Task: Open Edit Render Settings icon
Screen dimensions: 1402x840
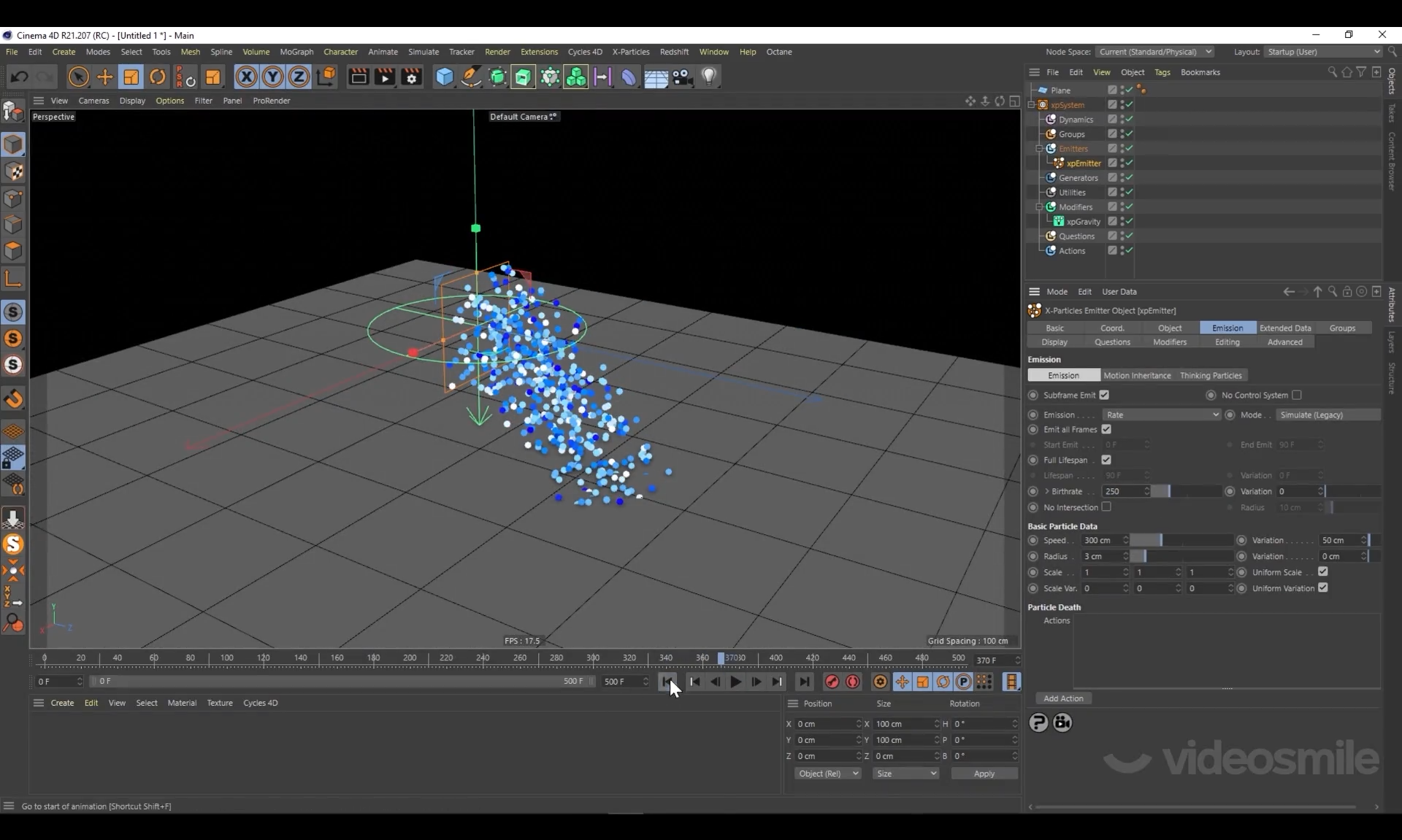Action: click(x=411, y=77)
